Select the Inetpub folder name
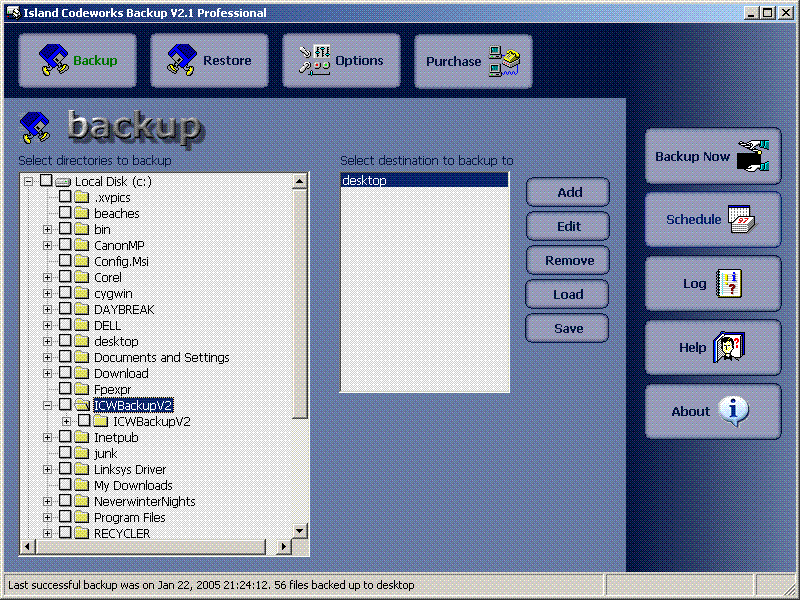 (116, 438)
